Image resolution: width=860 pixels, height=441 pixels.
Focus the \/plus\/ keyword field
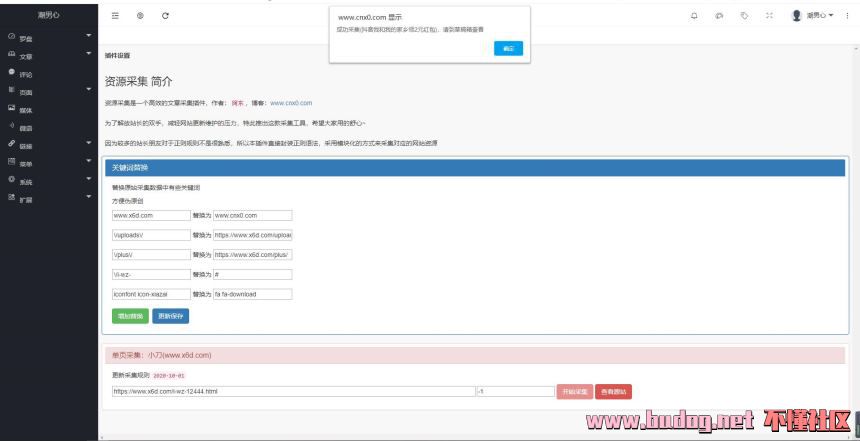[x=151, y=255]
